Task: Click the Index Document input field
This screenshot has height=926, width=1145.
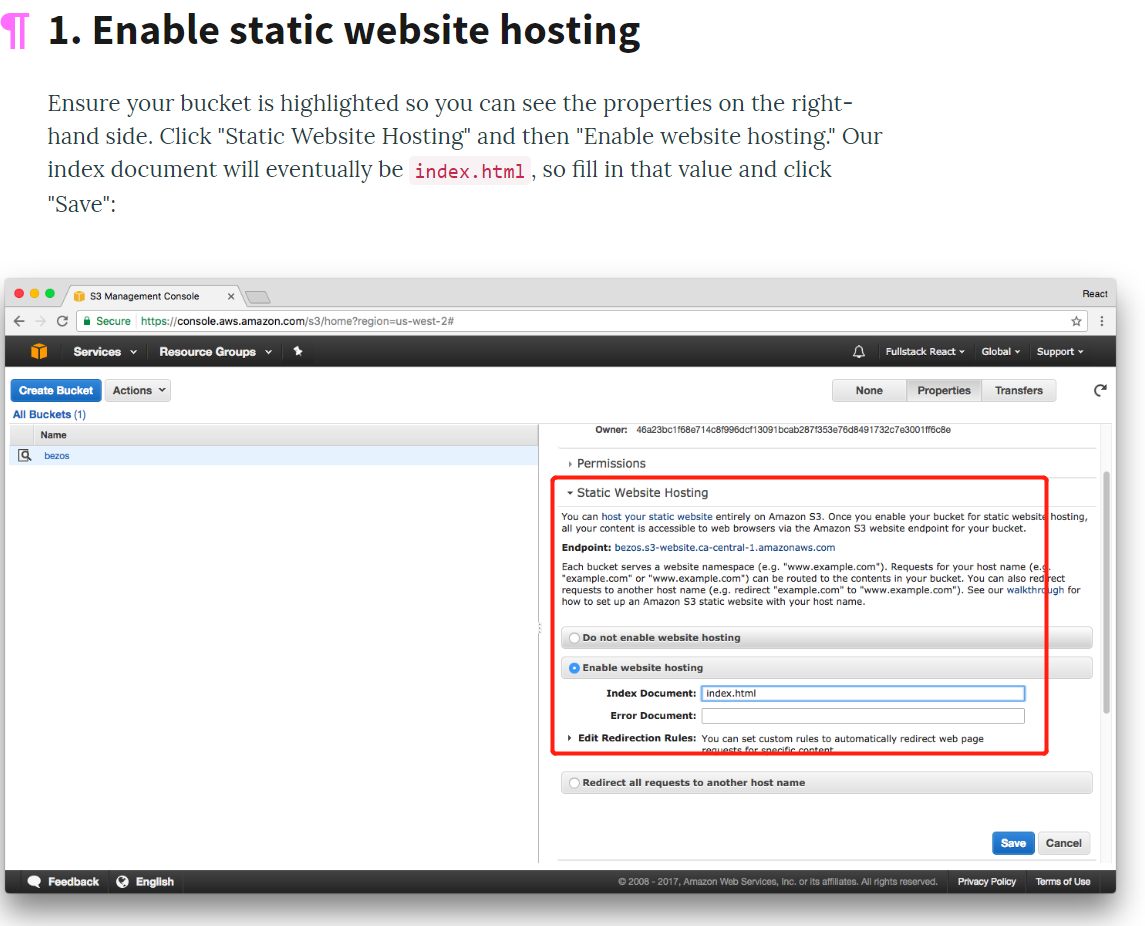Action: tap(862, 693)
